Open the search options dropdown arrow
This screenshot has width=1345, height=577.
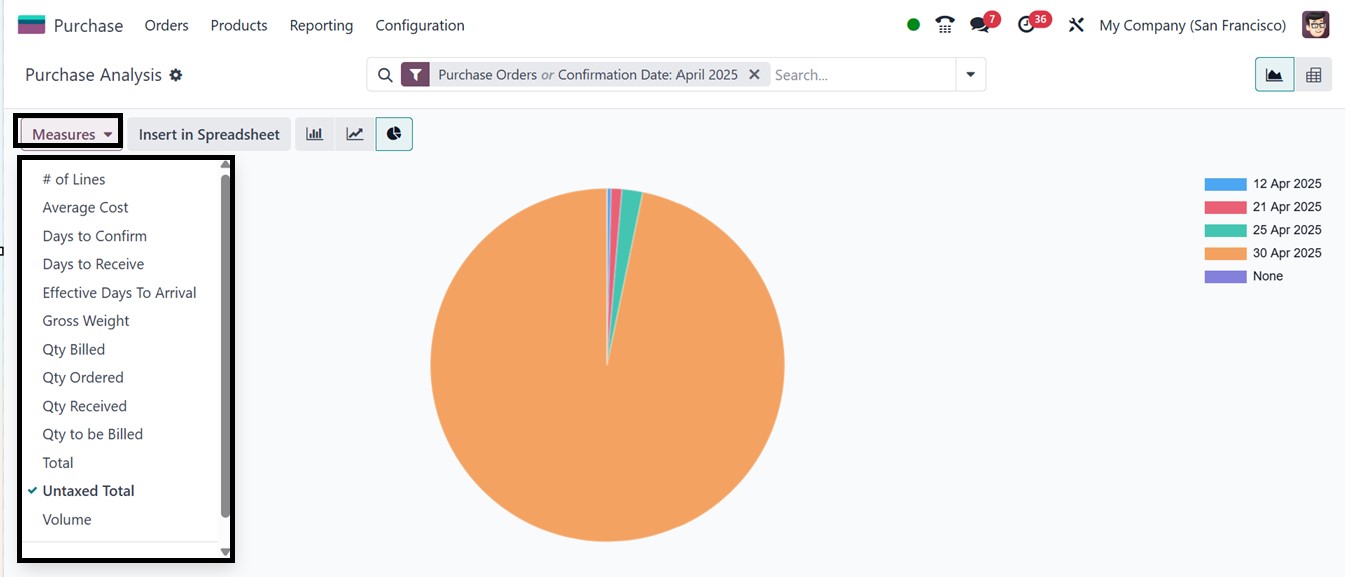tap(969, 74)
